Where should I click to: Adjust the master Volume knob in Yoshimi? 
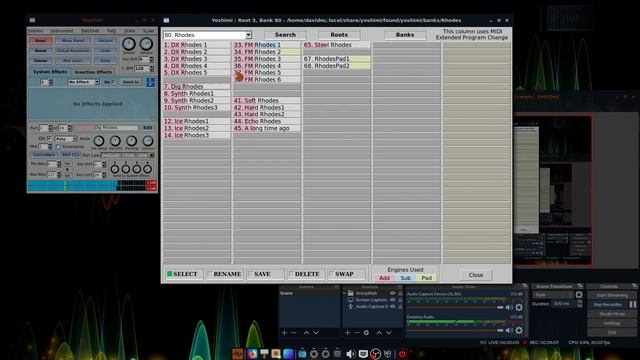tap(146, 44)
